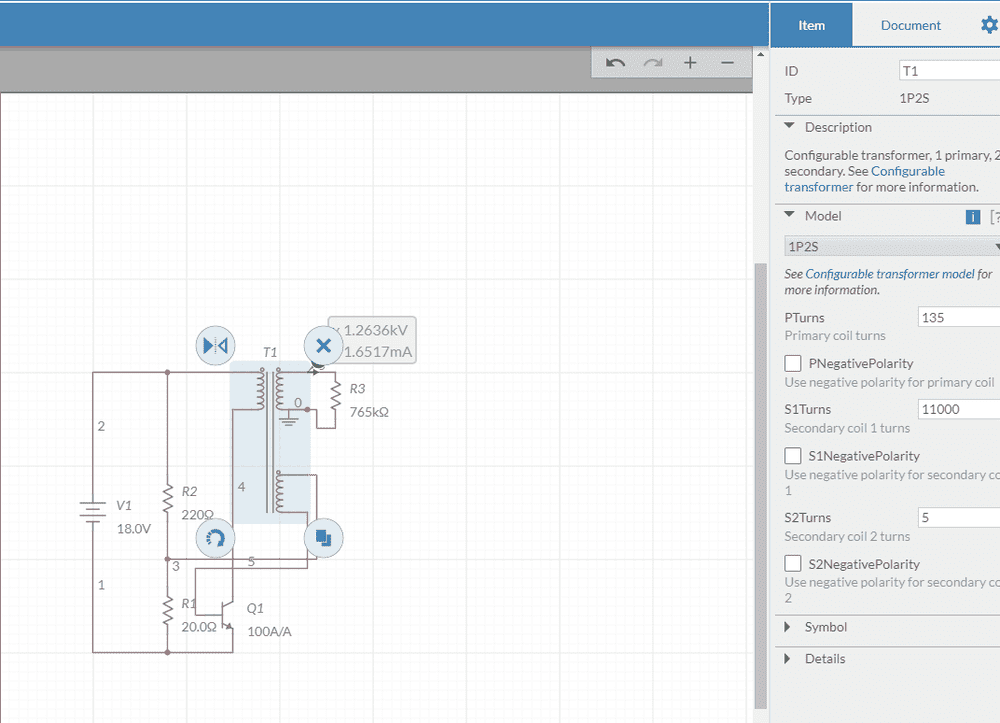Click the redo arrow icon

pyautogui.click(x=653, y=63)
